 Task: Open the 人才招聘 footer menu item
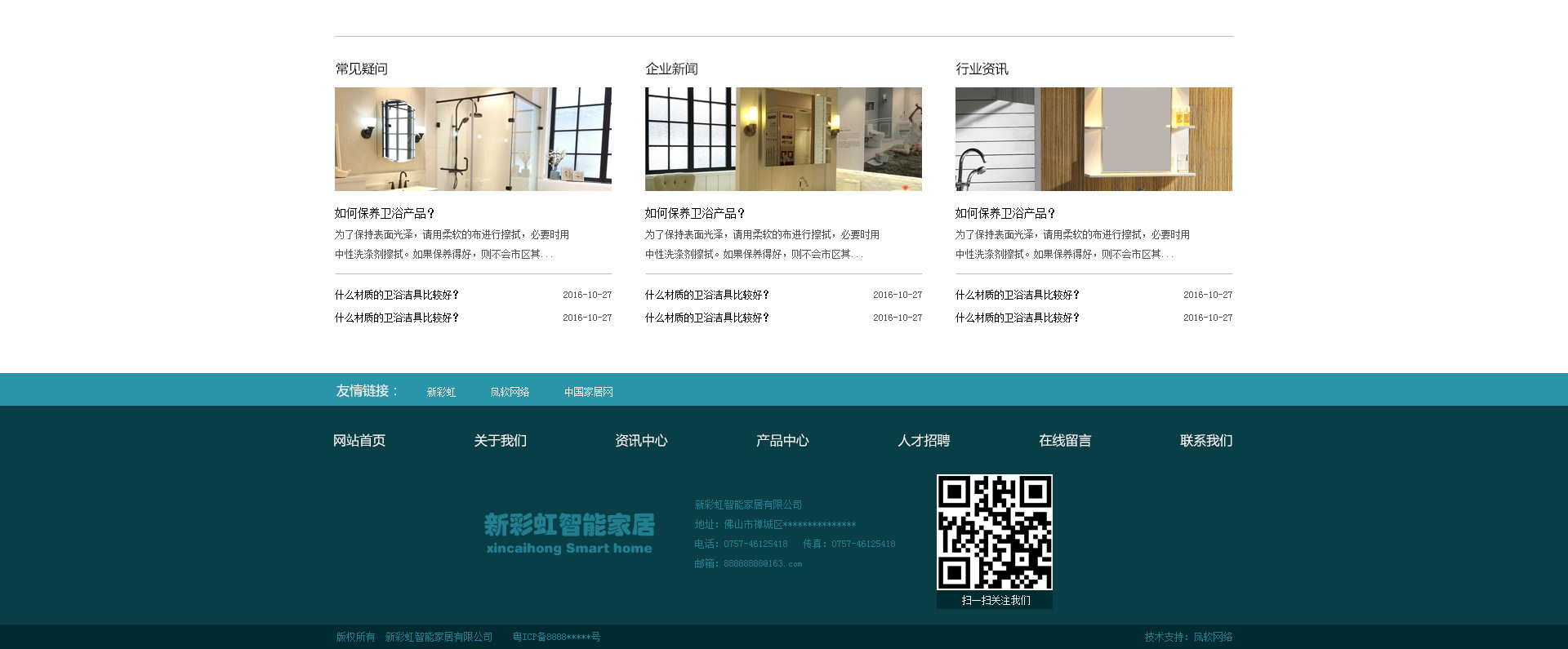tap(924, 441)
